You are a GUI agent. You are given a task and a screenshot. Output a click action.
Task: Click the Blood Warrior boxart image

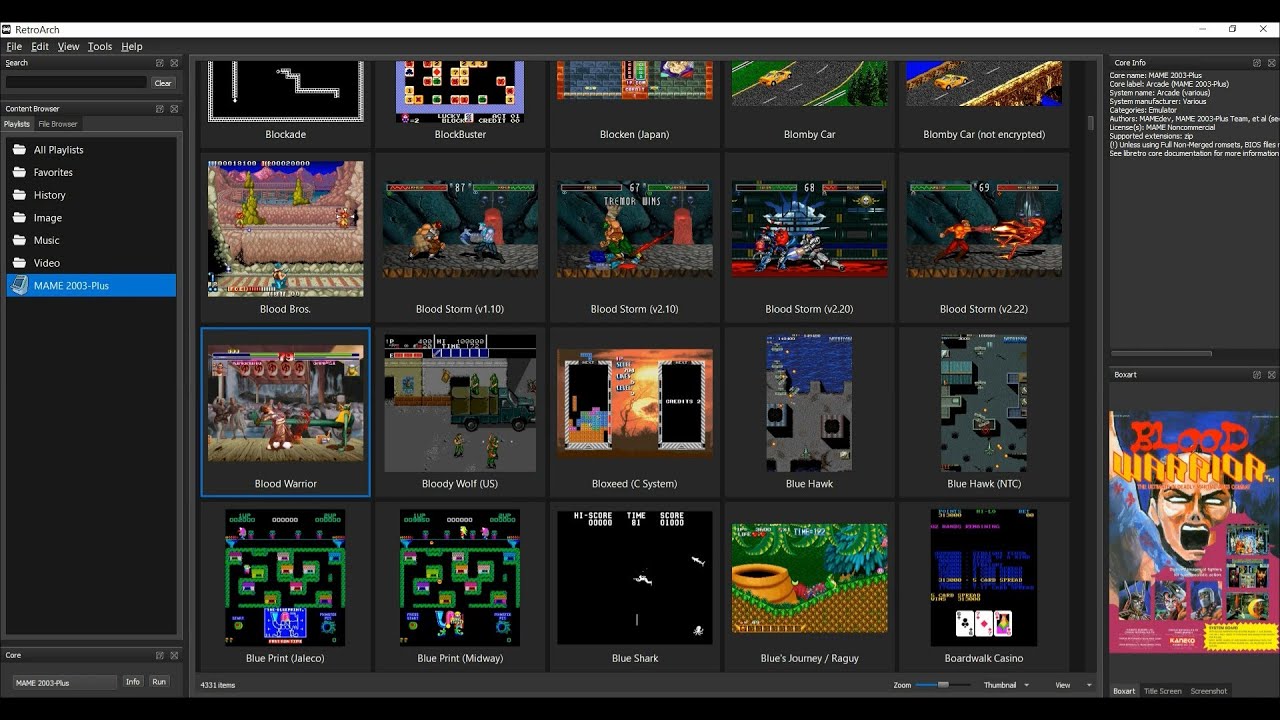pyautogui.click(x=1194, y=532)
